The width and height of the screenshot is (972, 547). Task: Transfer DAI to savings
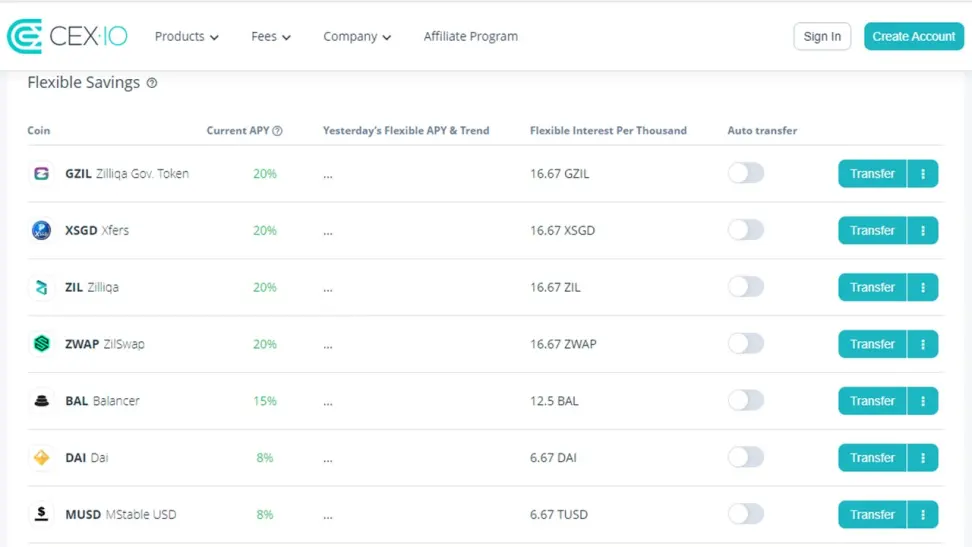click(872, 458)
